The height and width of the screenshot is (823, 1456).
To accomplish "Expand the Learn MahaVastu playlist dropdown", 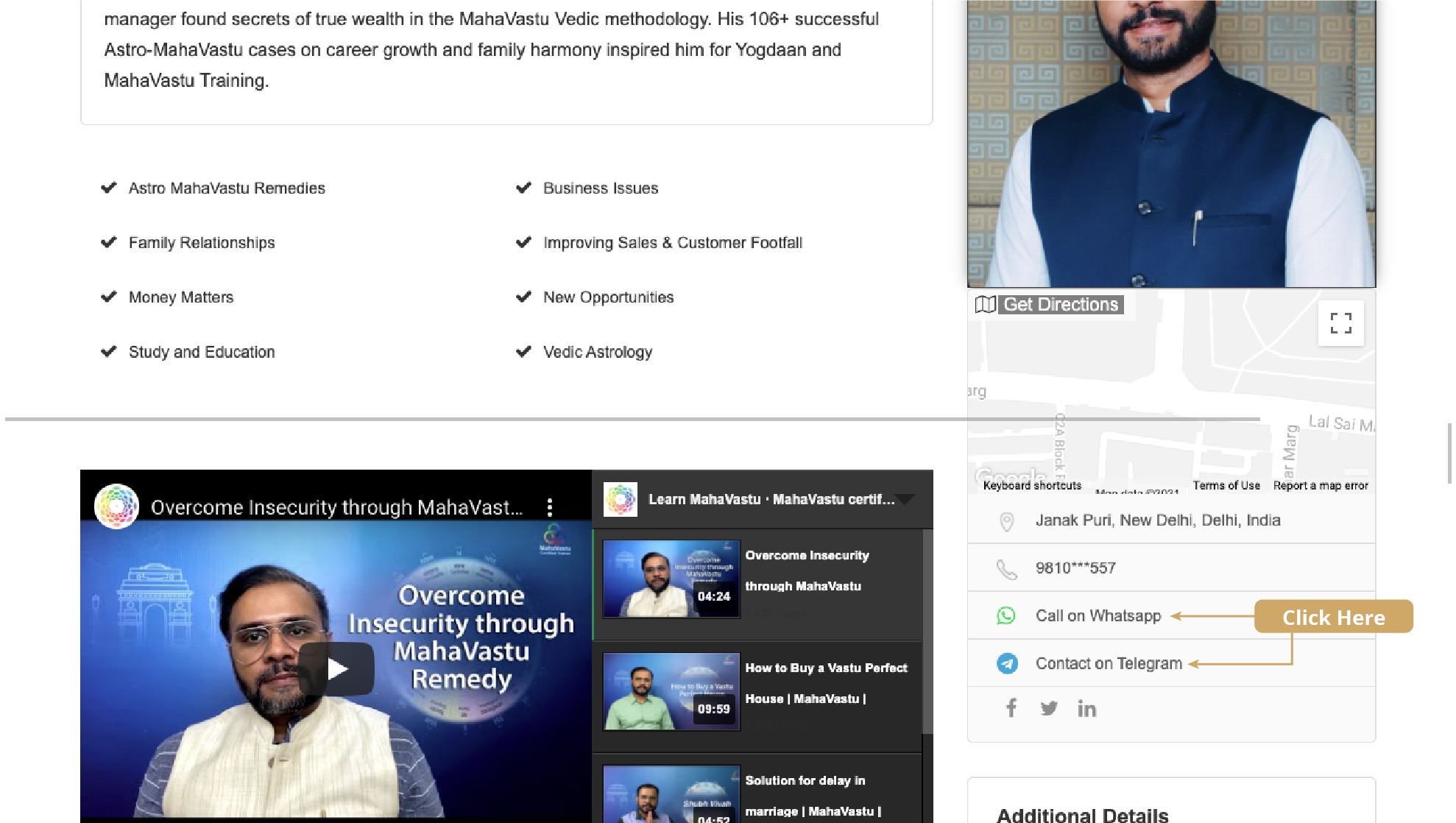I will click(905, 500).
